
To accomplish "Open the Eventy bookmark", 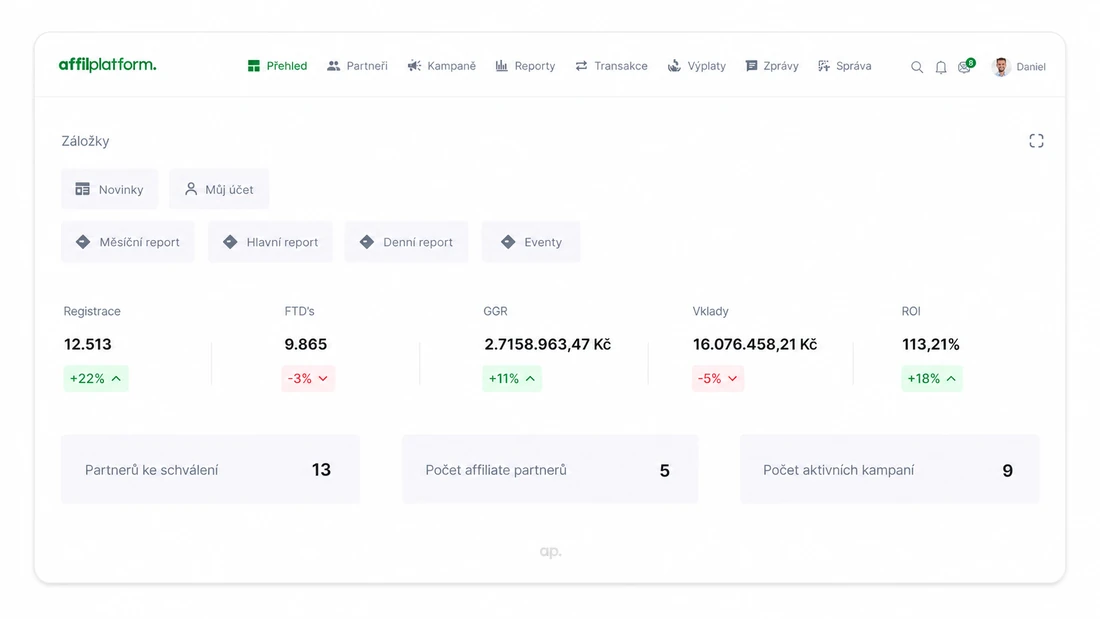I will 531,242.
